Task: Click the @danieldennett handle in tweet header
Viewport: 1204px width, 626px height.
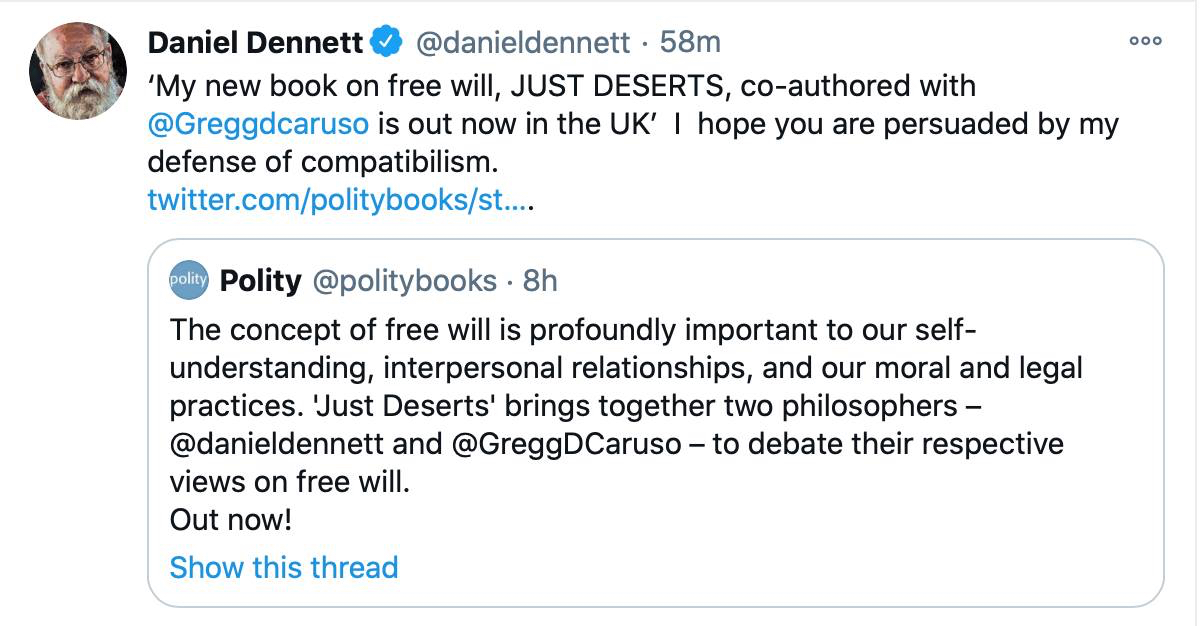Action: click(522, 42)
